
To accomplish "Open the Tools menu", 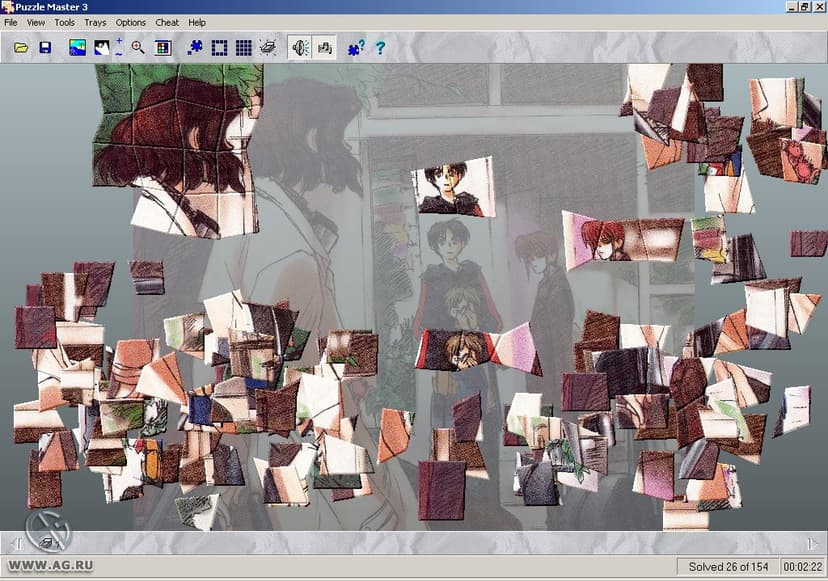I will (x=64, y=23).
